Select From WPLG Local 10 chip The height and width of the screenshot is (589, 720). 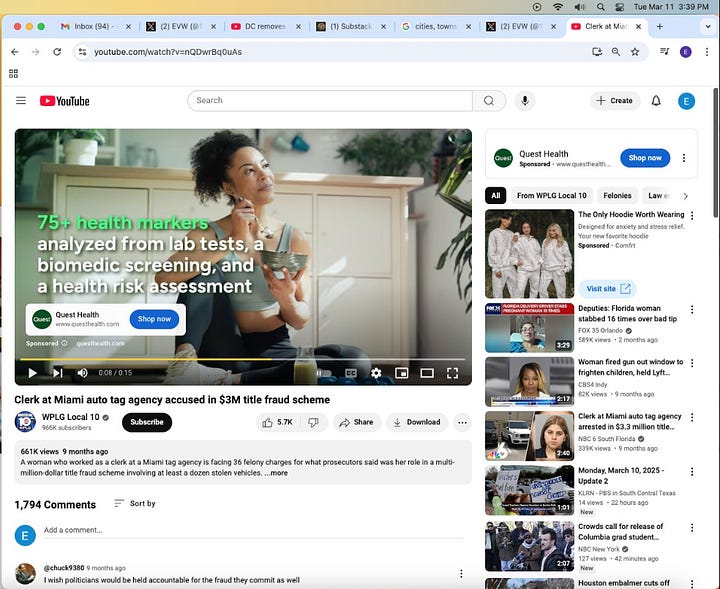(551, 196)
